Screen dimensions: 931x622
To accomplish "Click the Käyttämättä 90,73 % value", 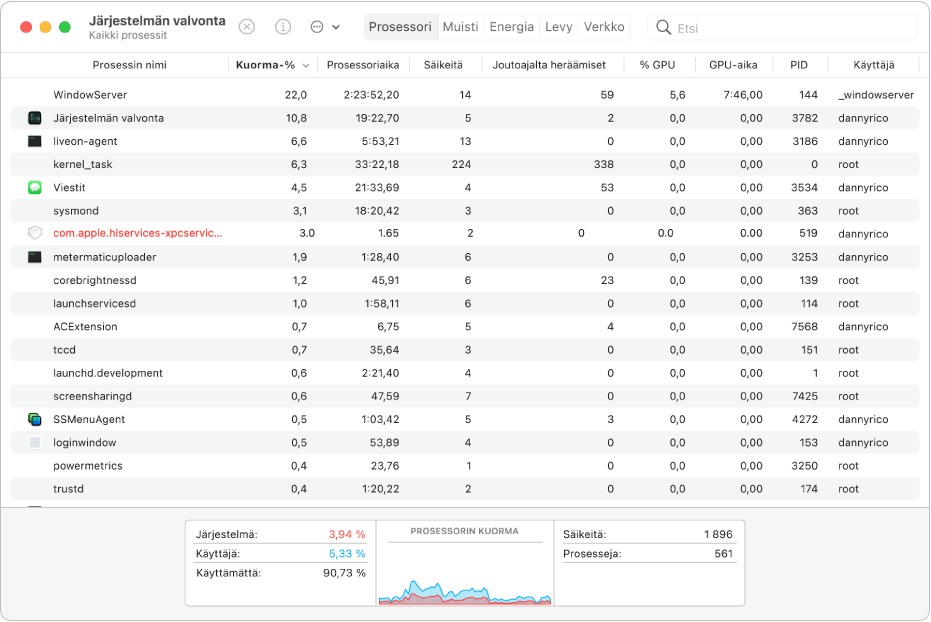I will 344,573.
